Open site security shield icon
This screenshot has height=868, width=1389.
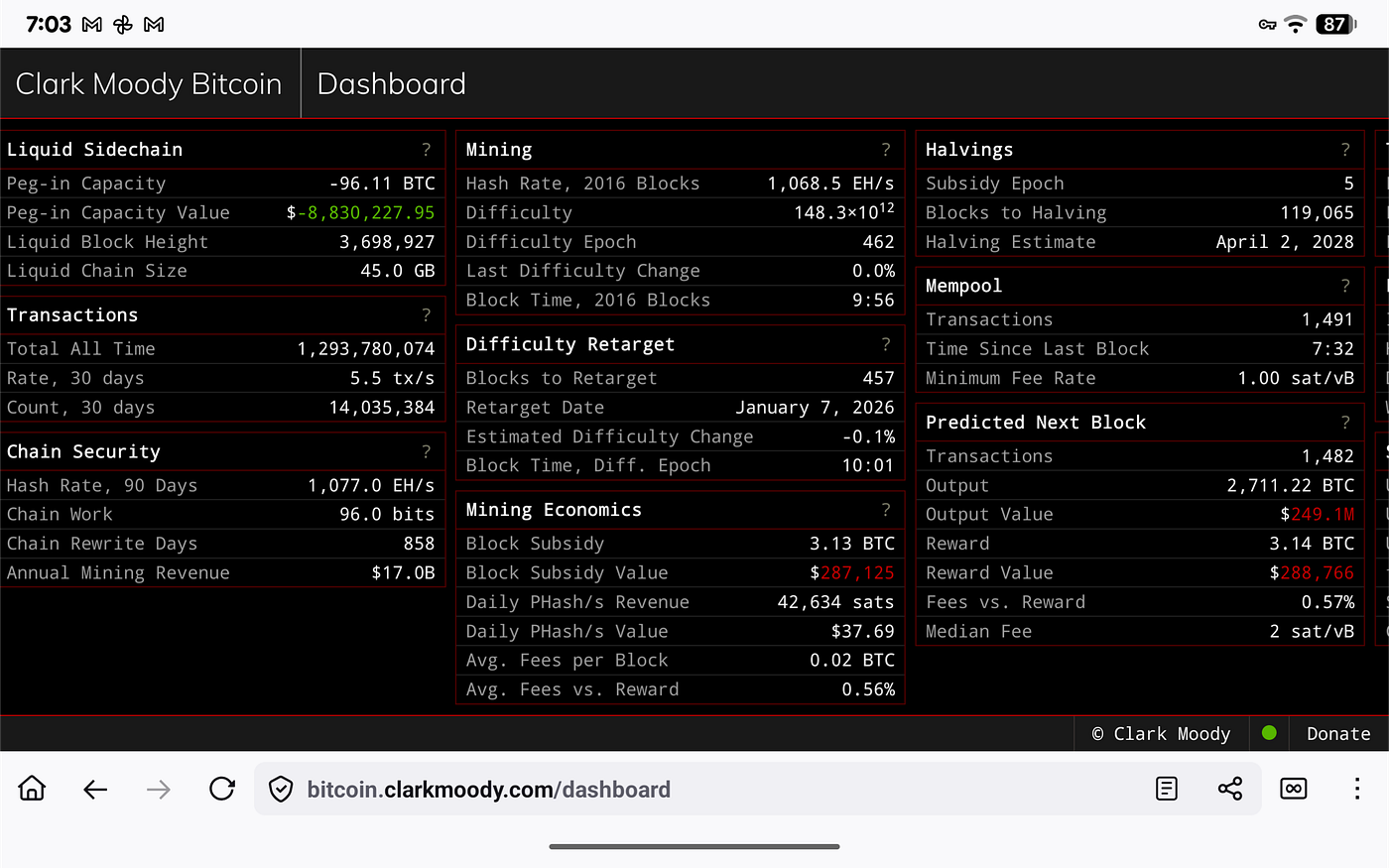[282, 790]
